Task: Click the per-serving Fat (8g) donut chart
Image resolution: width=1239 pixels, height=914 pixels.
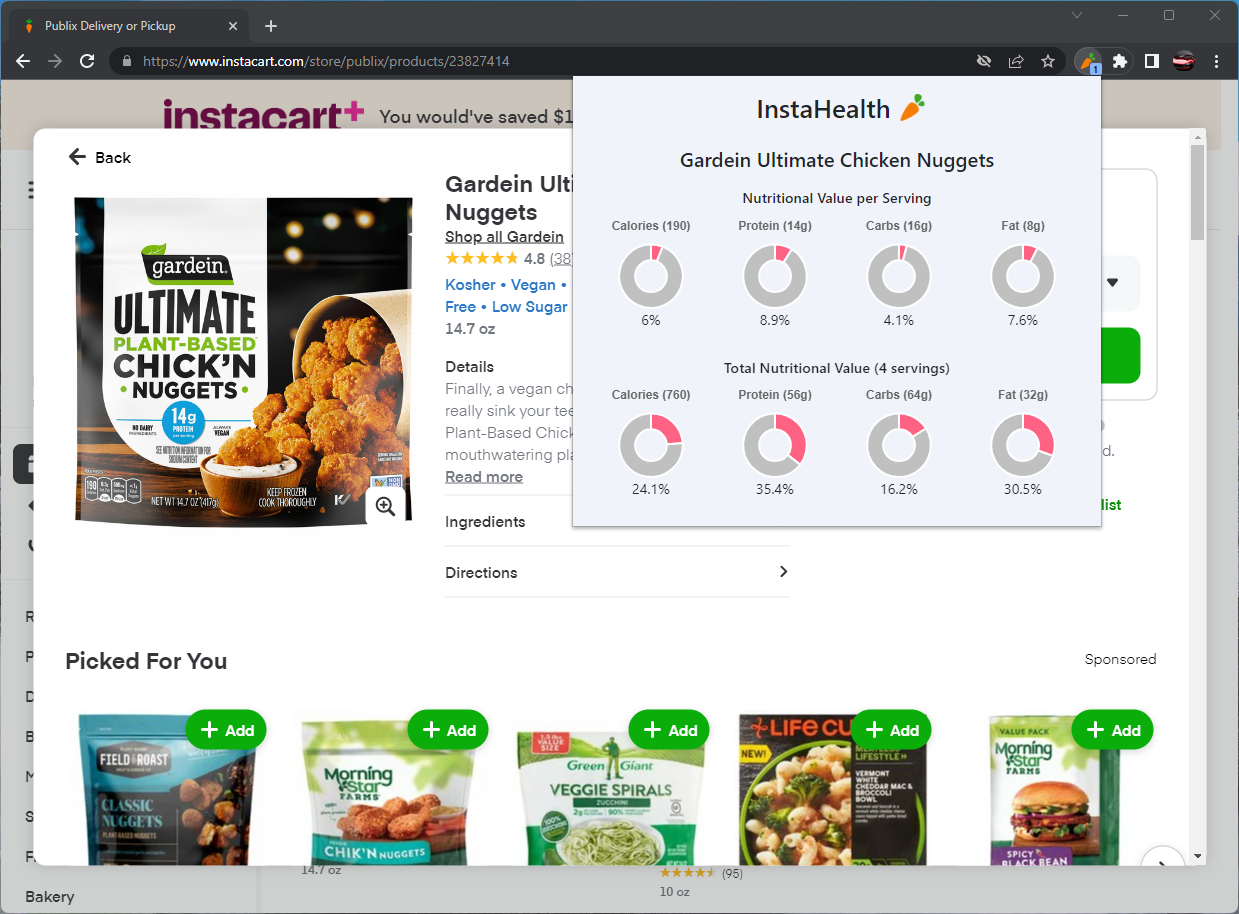Action: click(x=1023, y=276)
